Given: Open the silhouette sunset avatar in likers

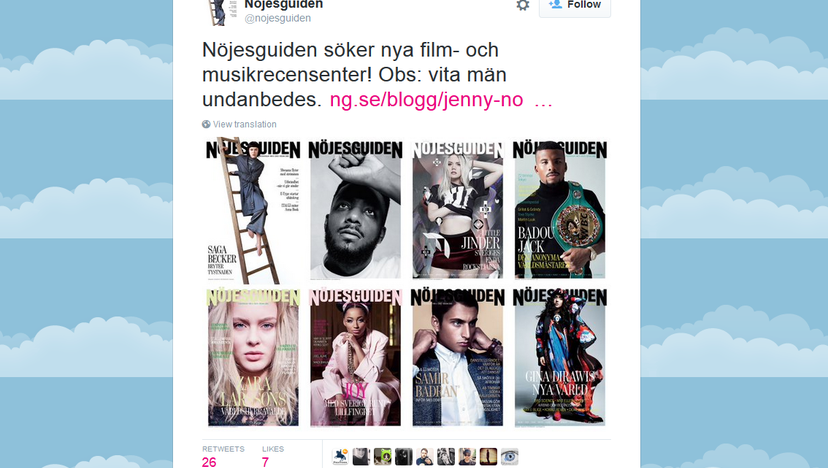Looking at the screenshot, I should click(x=488, y=456).
